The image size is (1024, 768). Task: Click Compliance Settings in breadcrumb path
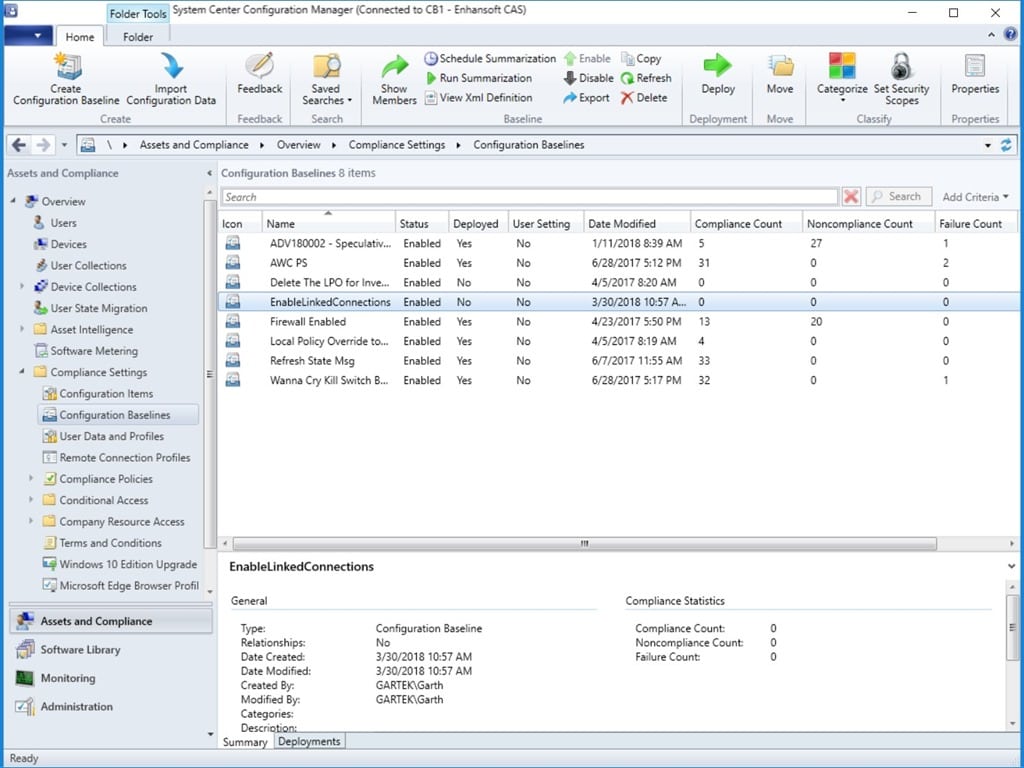pos(396,145)
